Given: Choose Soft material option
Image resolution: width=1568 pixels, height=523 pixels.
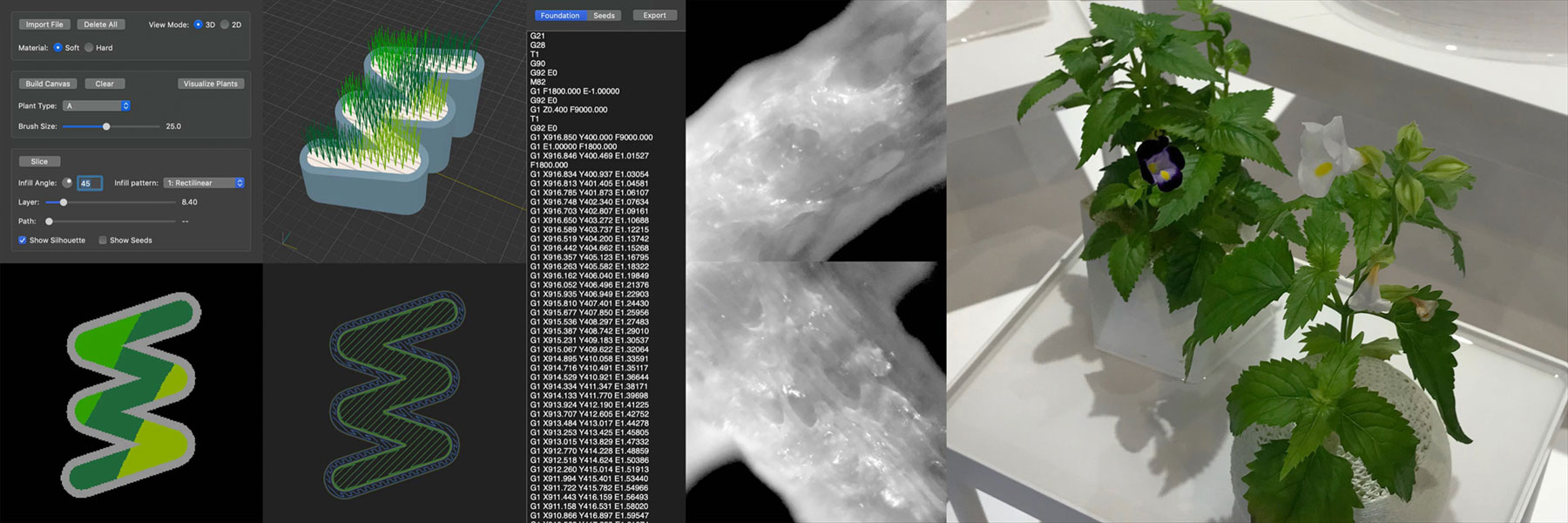Looking at the screenshot, I should coord(58,48).
